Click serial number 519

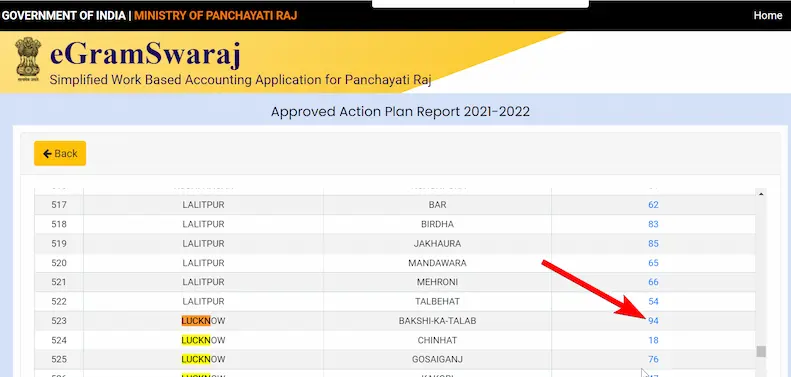59,244
